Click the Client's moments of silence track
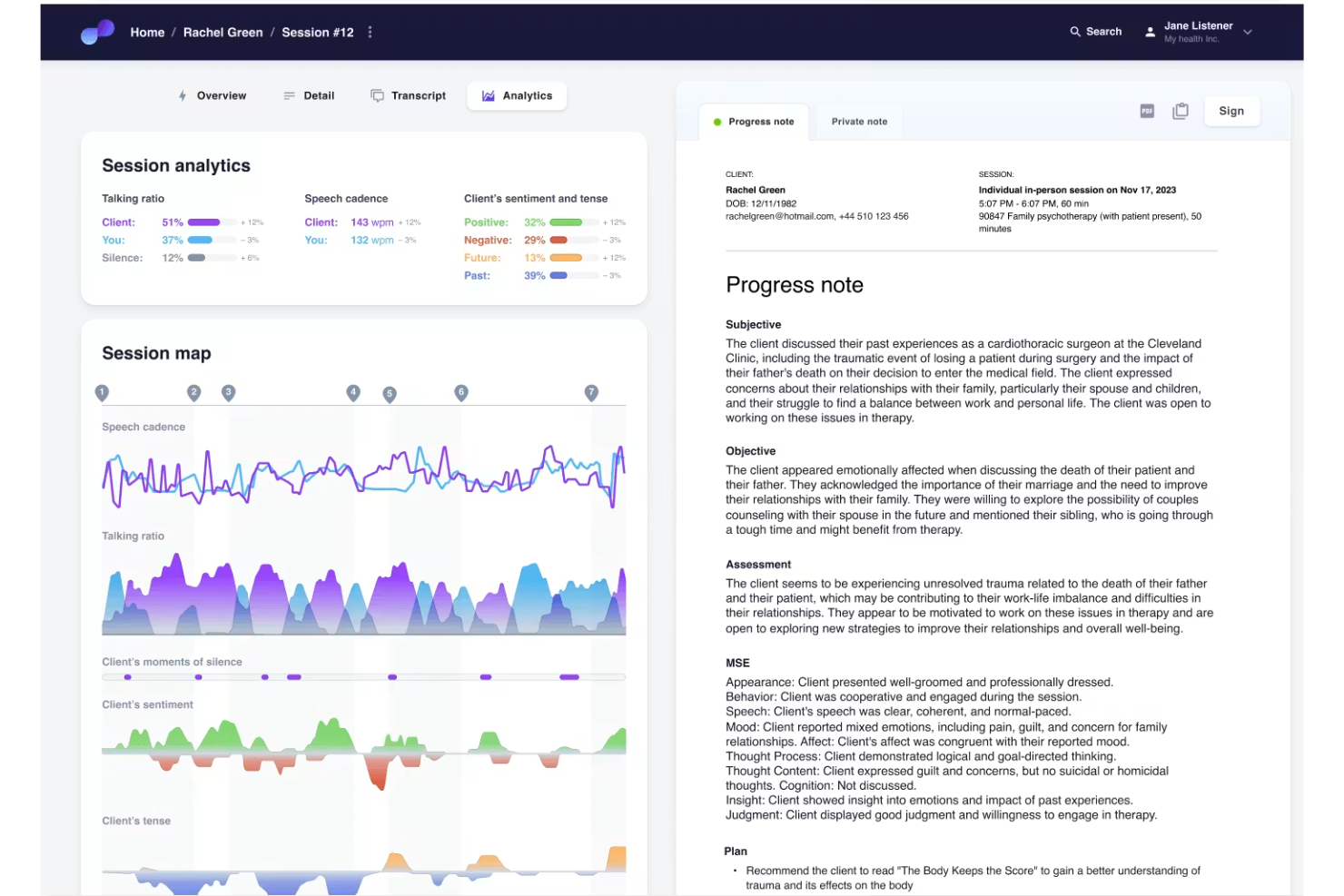Image resolution: width=1344 pixels, height=896 pixels. 363,677
